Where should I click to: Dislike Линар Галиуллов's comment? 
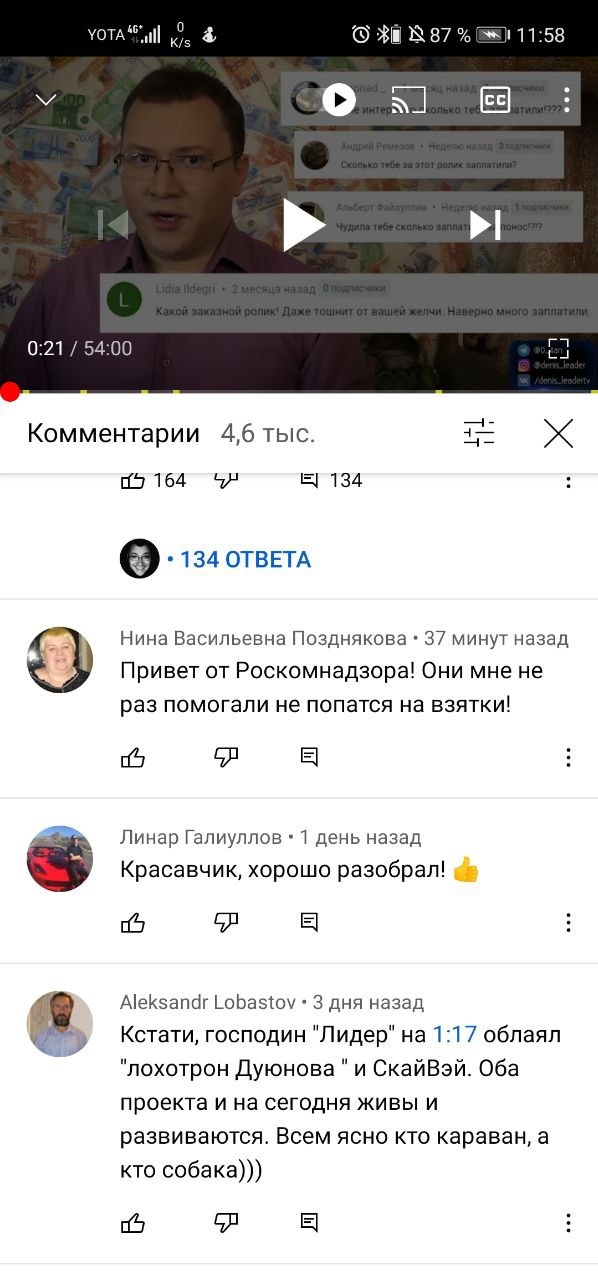tap(226, 921)
